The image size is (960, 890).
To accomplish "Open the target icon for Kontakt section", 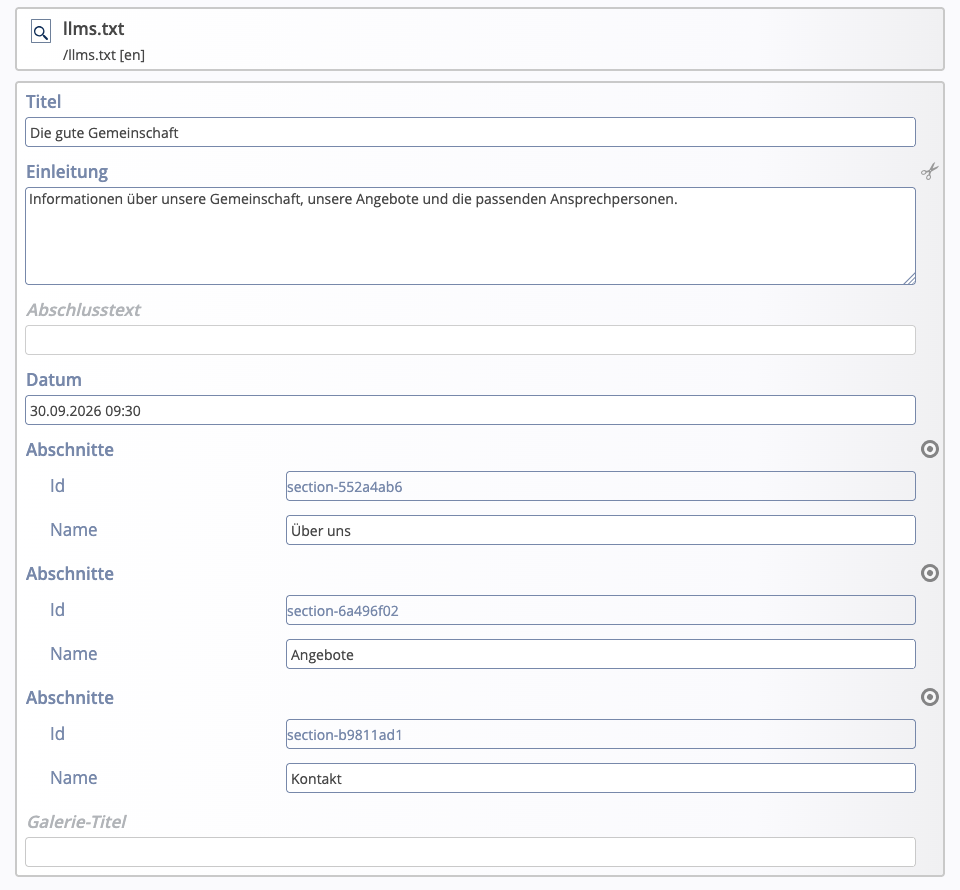I will tap(929, 697).
